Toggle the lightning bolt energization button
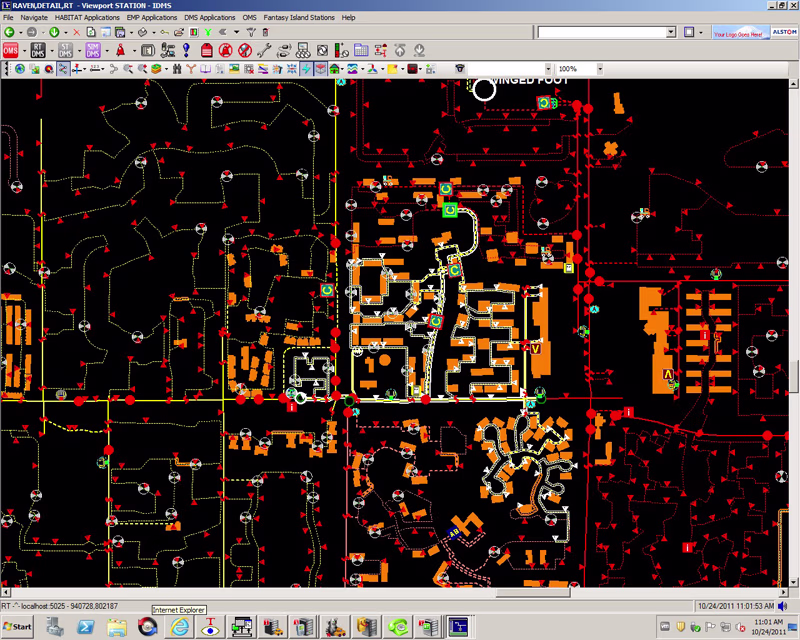Viewport: 800px width, 640px height. (306, 69)
